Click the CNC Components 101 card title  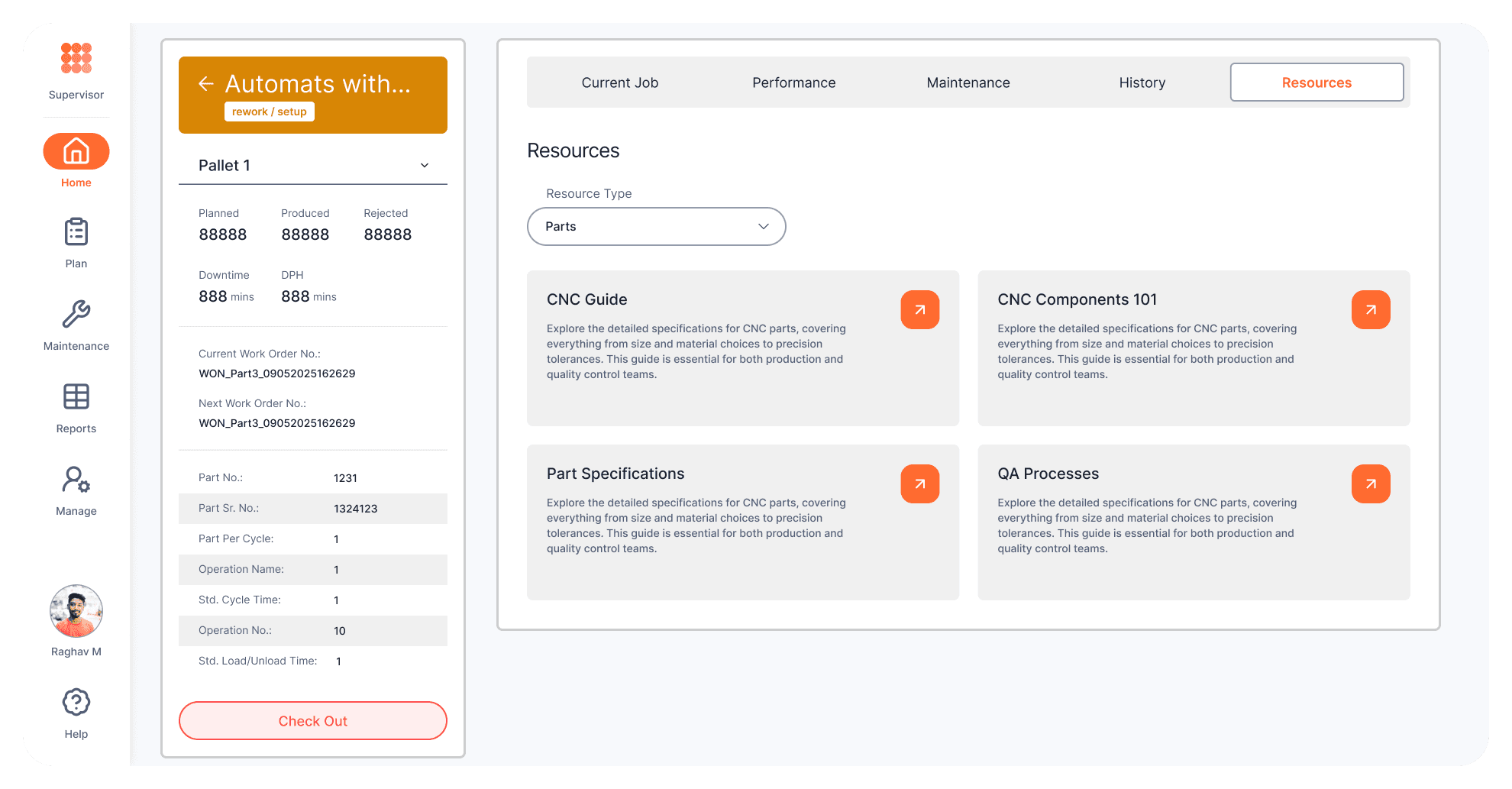tap(1077, 299)
